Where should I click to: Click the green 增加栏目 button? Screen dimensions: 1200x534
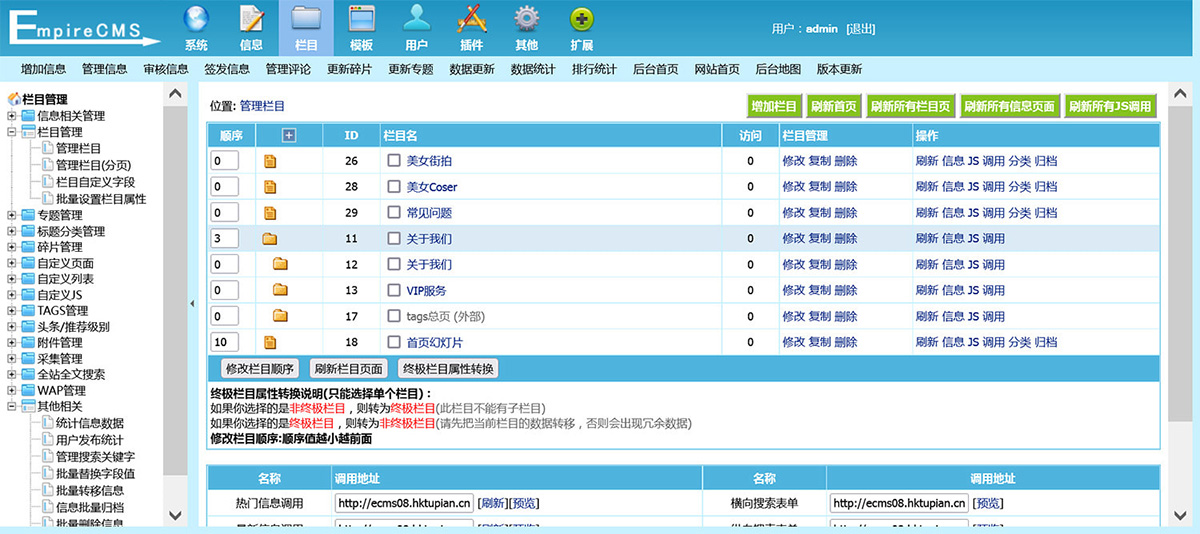click(x=774, y=107)
